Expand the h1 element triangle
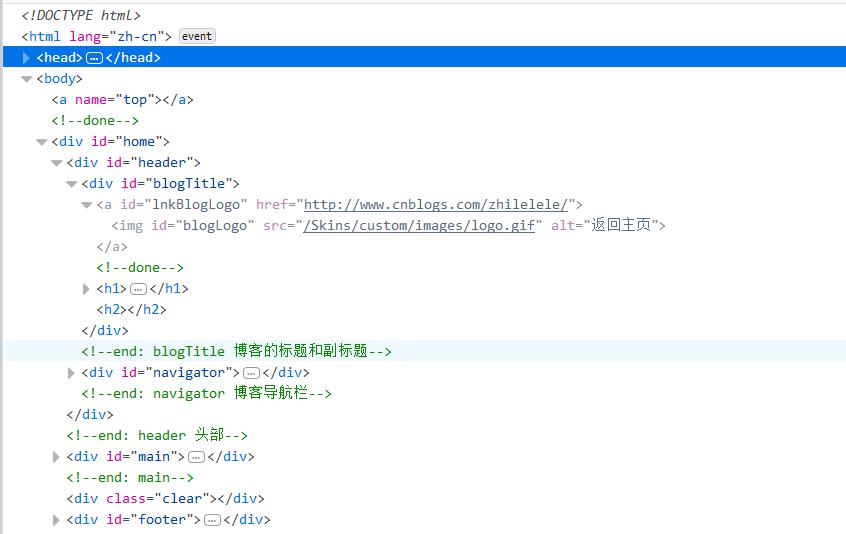846x534 pixels. click(x=86, y=289)
